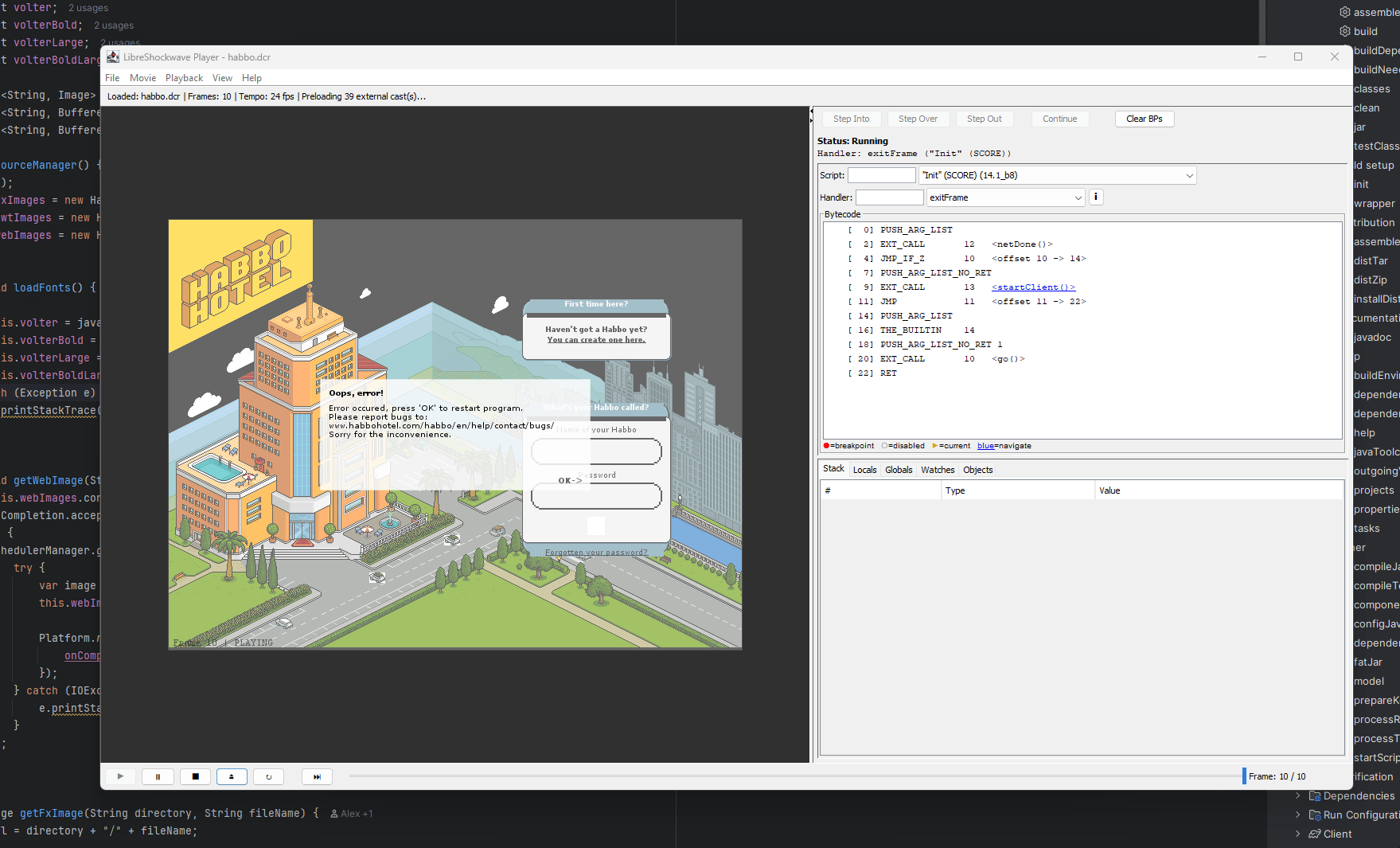Click the LibreShockwave Player window icon
Viewport: 1400px width, 848px height.
pos(113,57)
